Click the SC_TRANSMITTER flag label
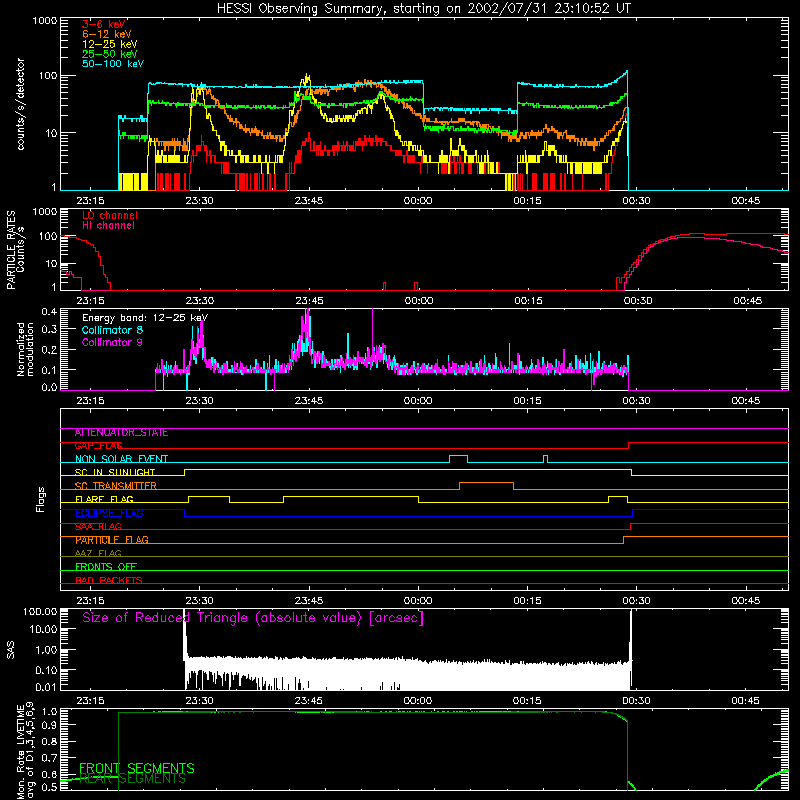Image resolution: width=800 pixels, height=800 pixels. point(115,486)
